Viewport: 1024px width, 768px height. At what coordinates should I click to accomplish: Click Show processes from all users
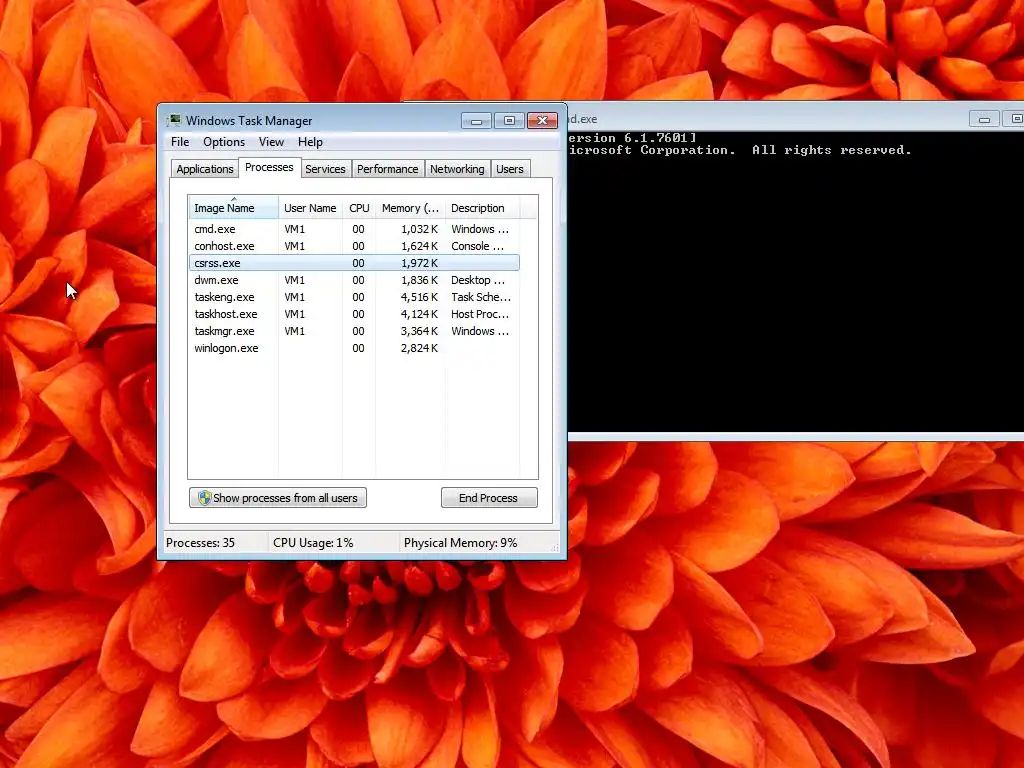click(278, 498)
